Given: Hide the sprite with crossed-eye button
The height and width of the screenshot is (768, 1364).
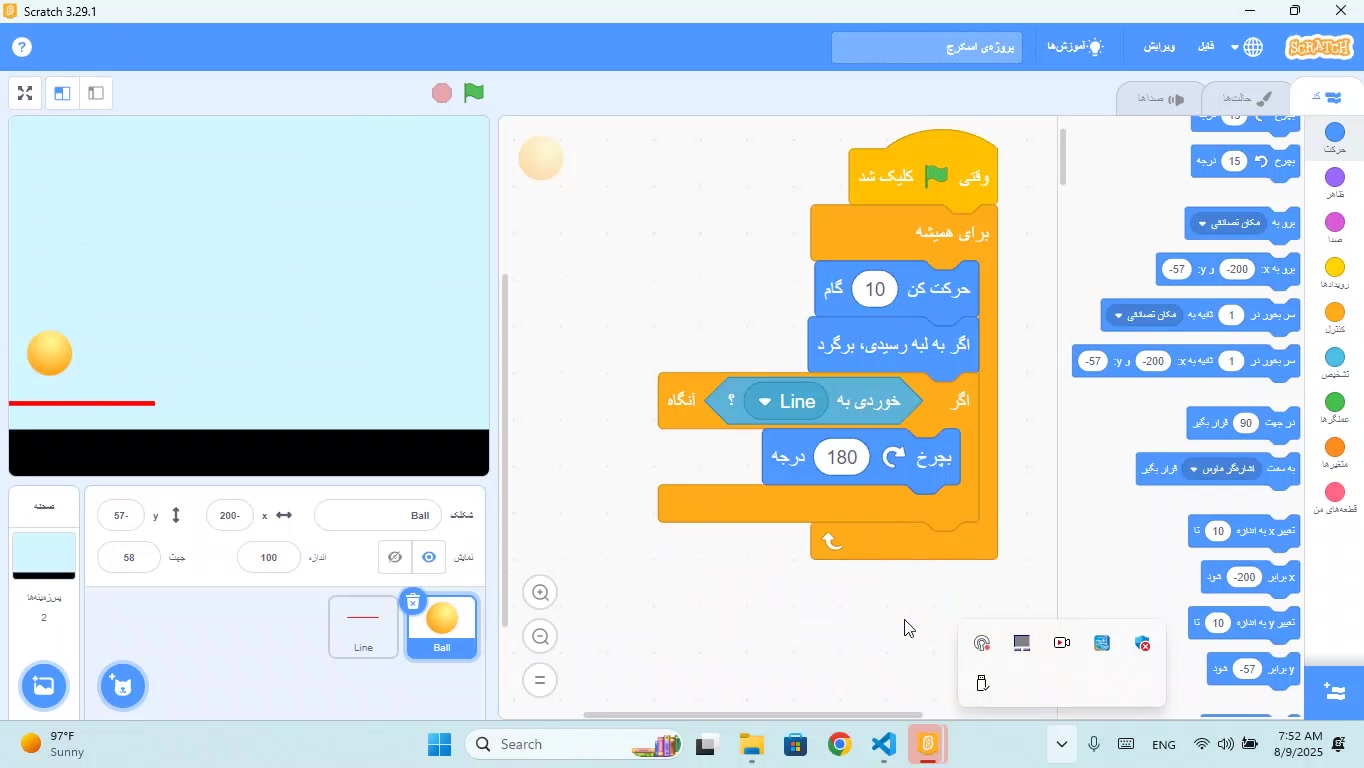Looking at the screenshot, I should coord(395,557).
